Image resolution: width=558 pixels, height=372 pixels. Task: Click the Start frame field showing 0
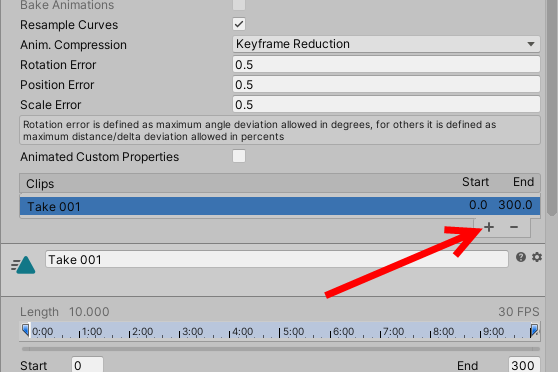pos(87,365)
